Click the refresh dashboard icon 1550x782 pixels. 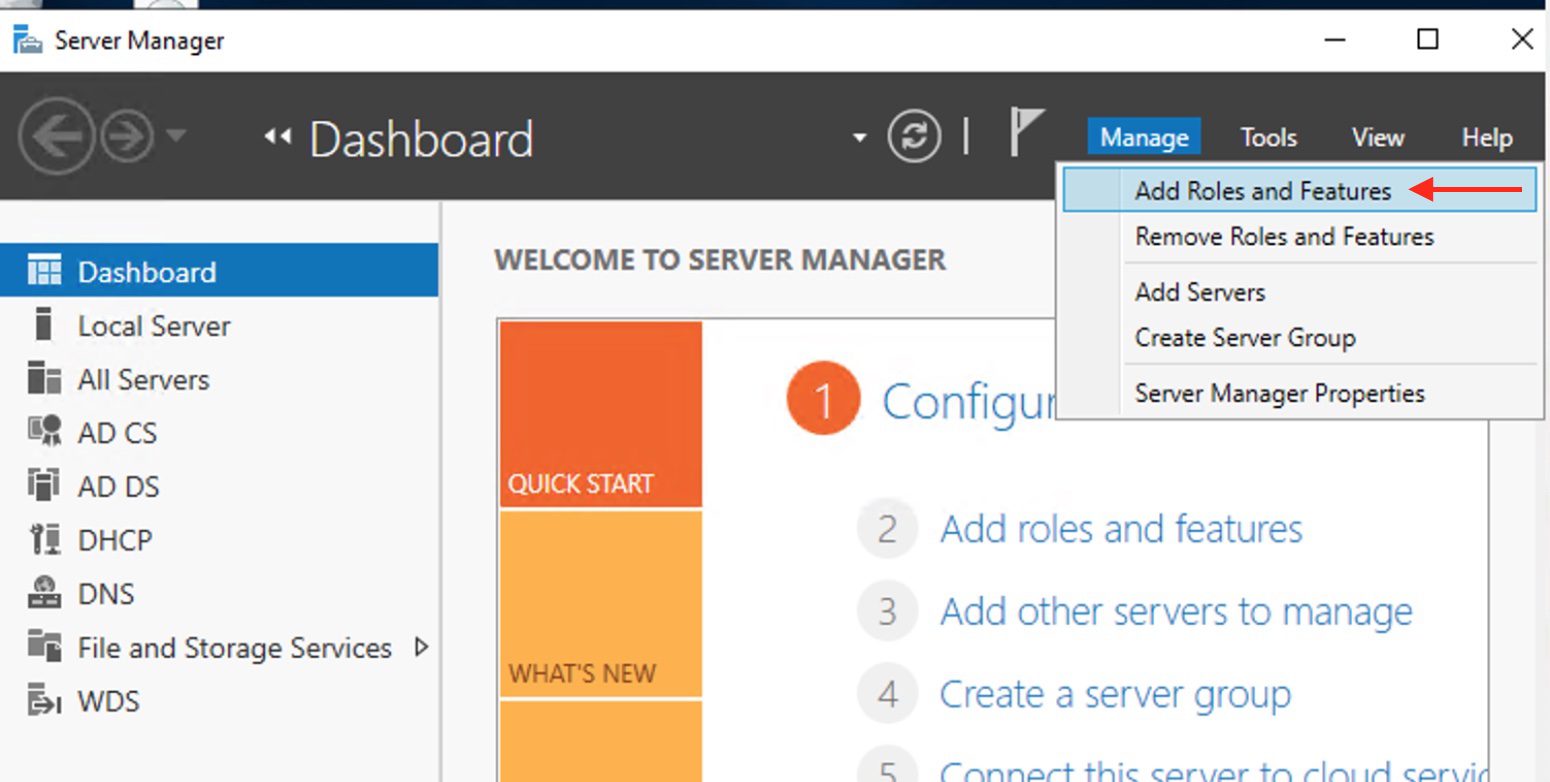[x=914, y=136]
